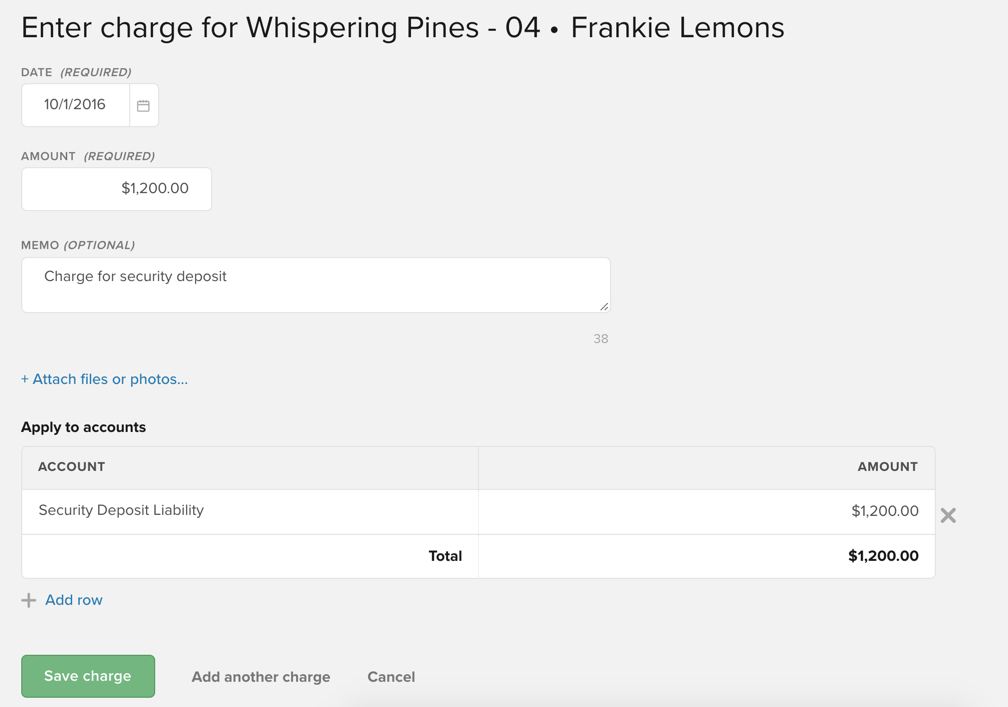The height and width of the screenshot is (707, 1008).
Task: Cancel entering the charge
Action: coord(391,677)
